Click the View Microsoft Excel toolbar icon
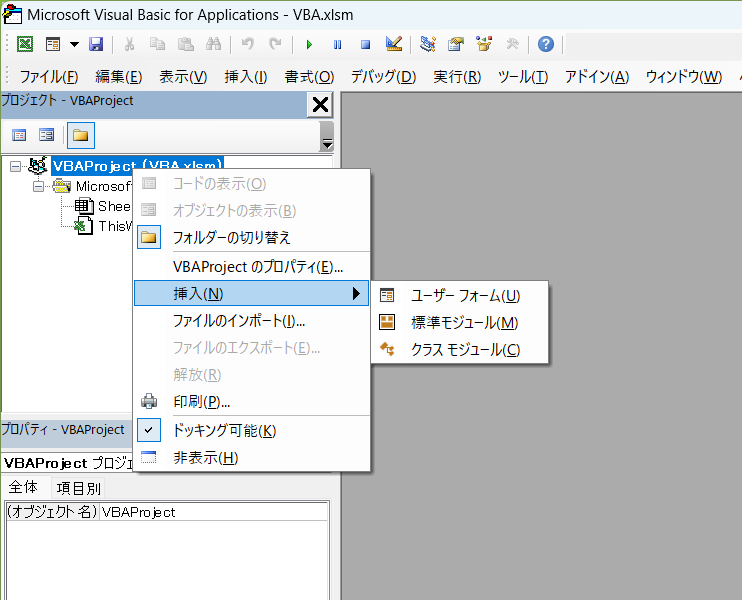Viewport: 742px width, 600px height. 25,44
